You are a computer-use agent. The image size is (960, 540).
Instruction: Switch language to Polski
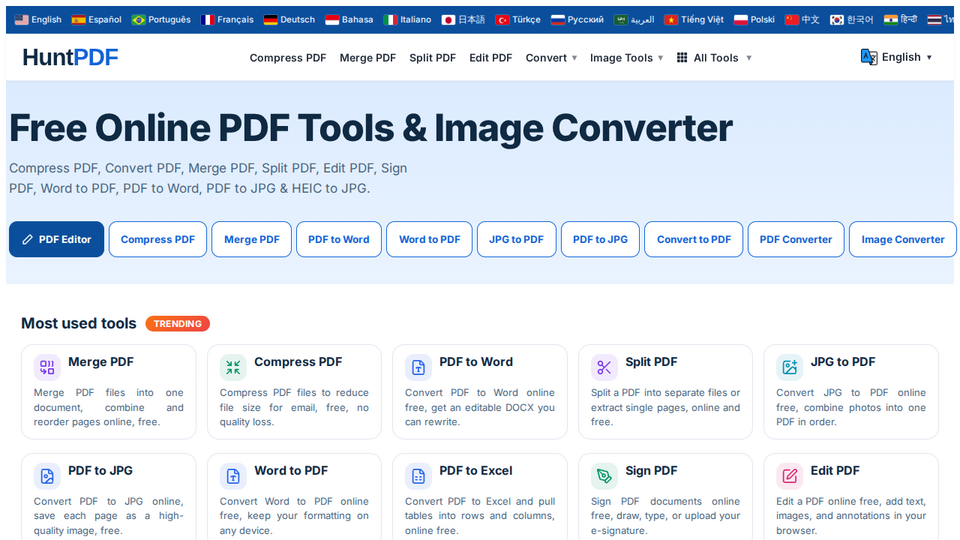(x=754, y=20)
